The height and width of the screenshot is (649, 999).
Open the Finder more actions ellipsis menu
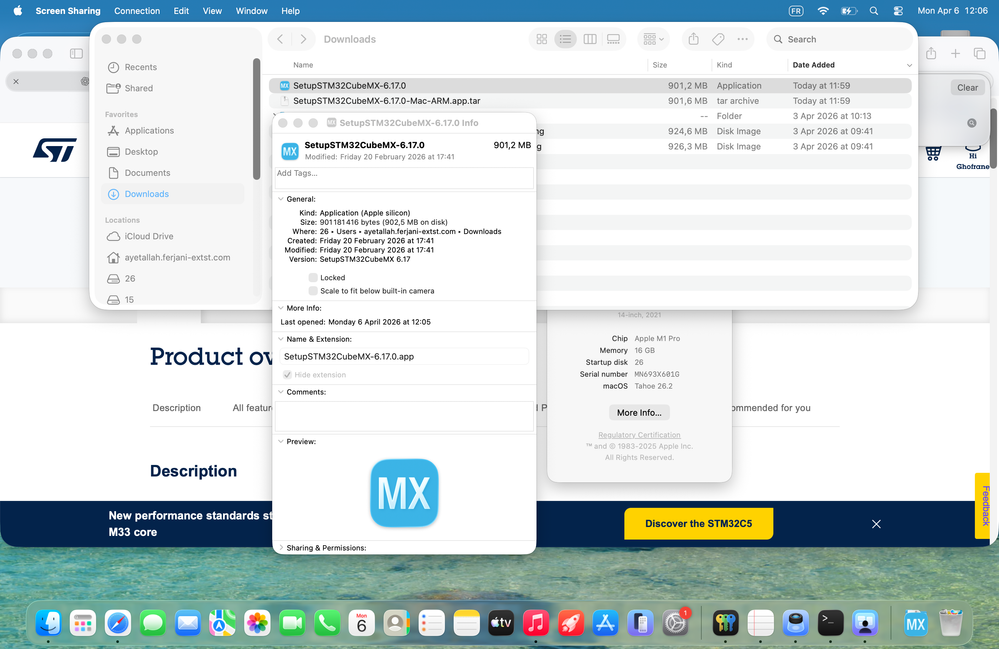pyautogui.click(x=742, y=39)
